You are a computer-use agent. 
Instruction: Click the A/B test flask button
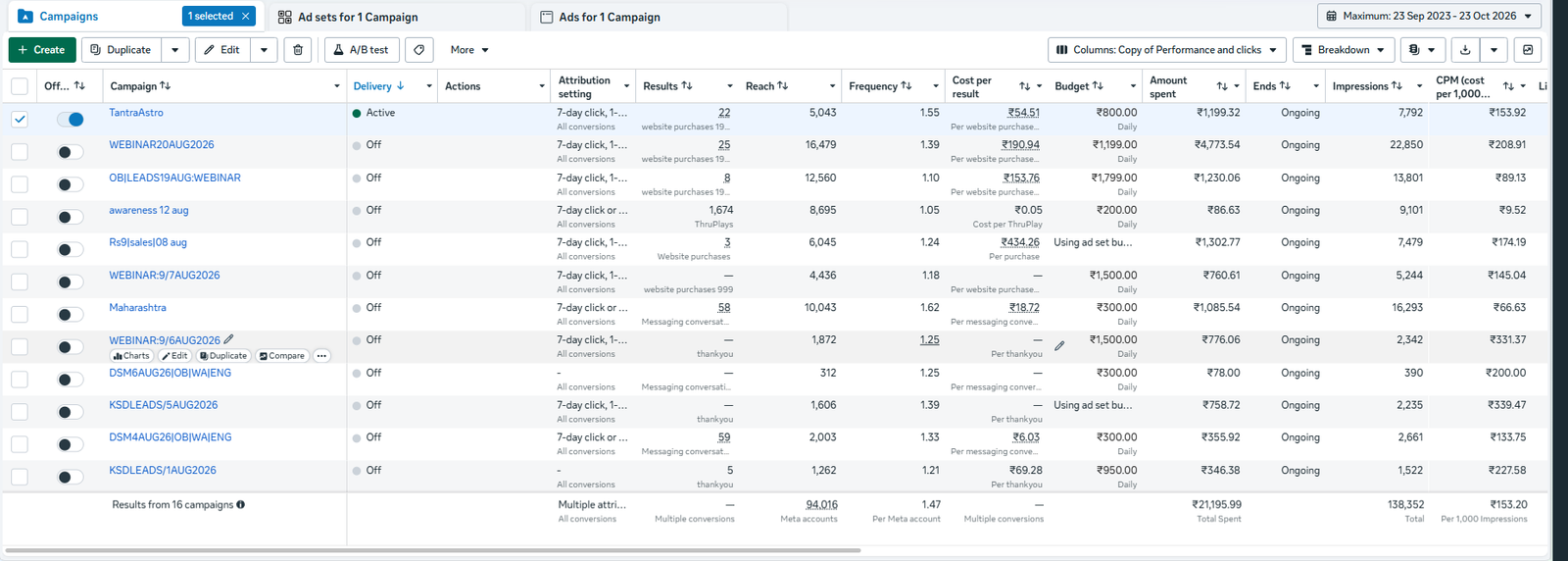click(x=362, y=50)
